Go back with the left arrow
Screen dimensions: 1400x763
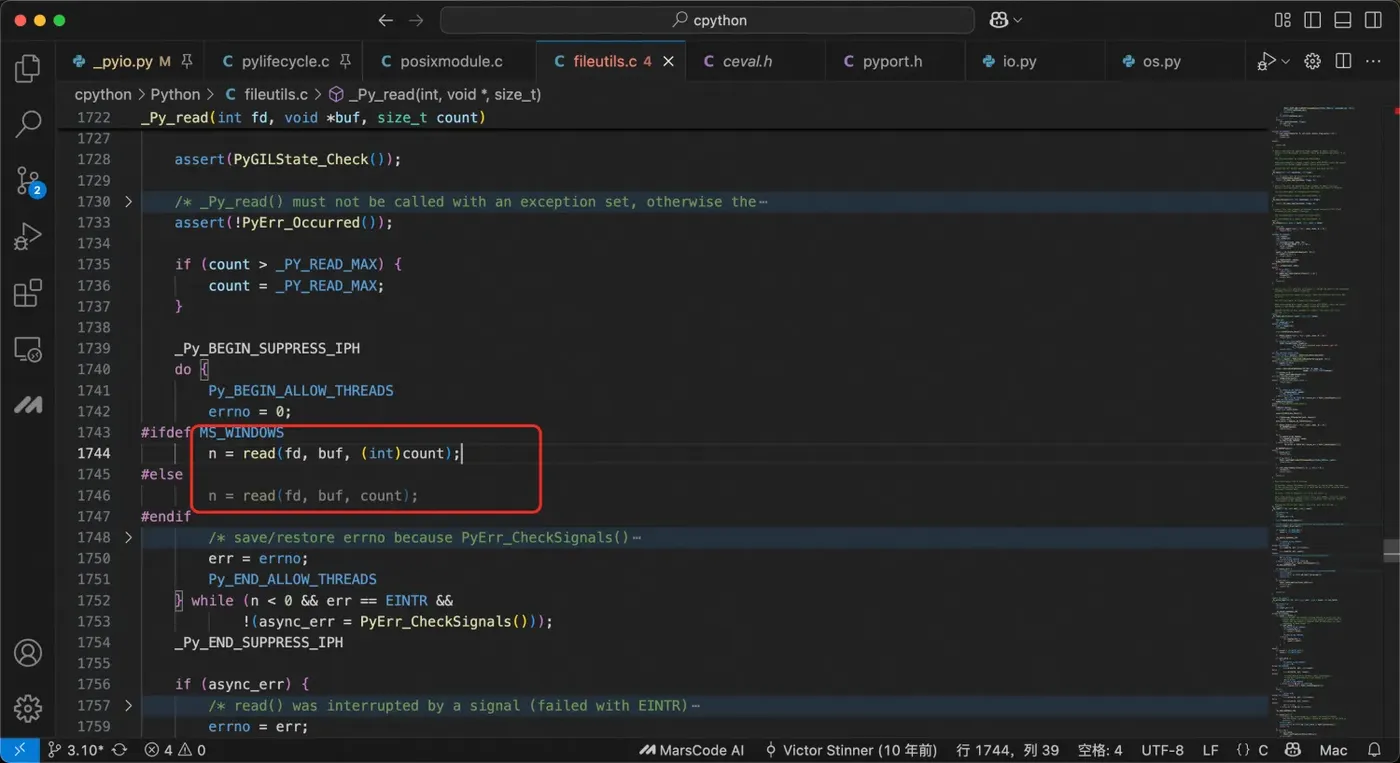(x=386, y=20)
